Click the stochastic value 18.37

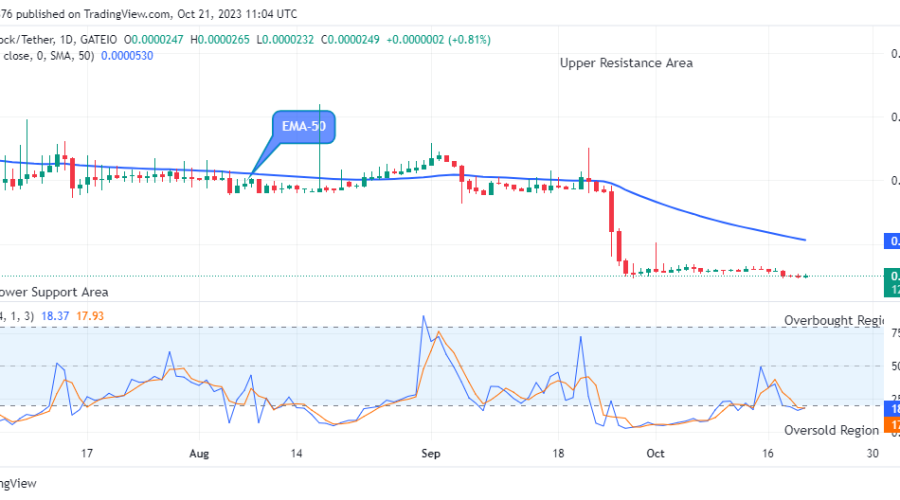55,316
